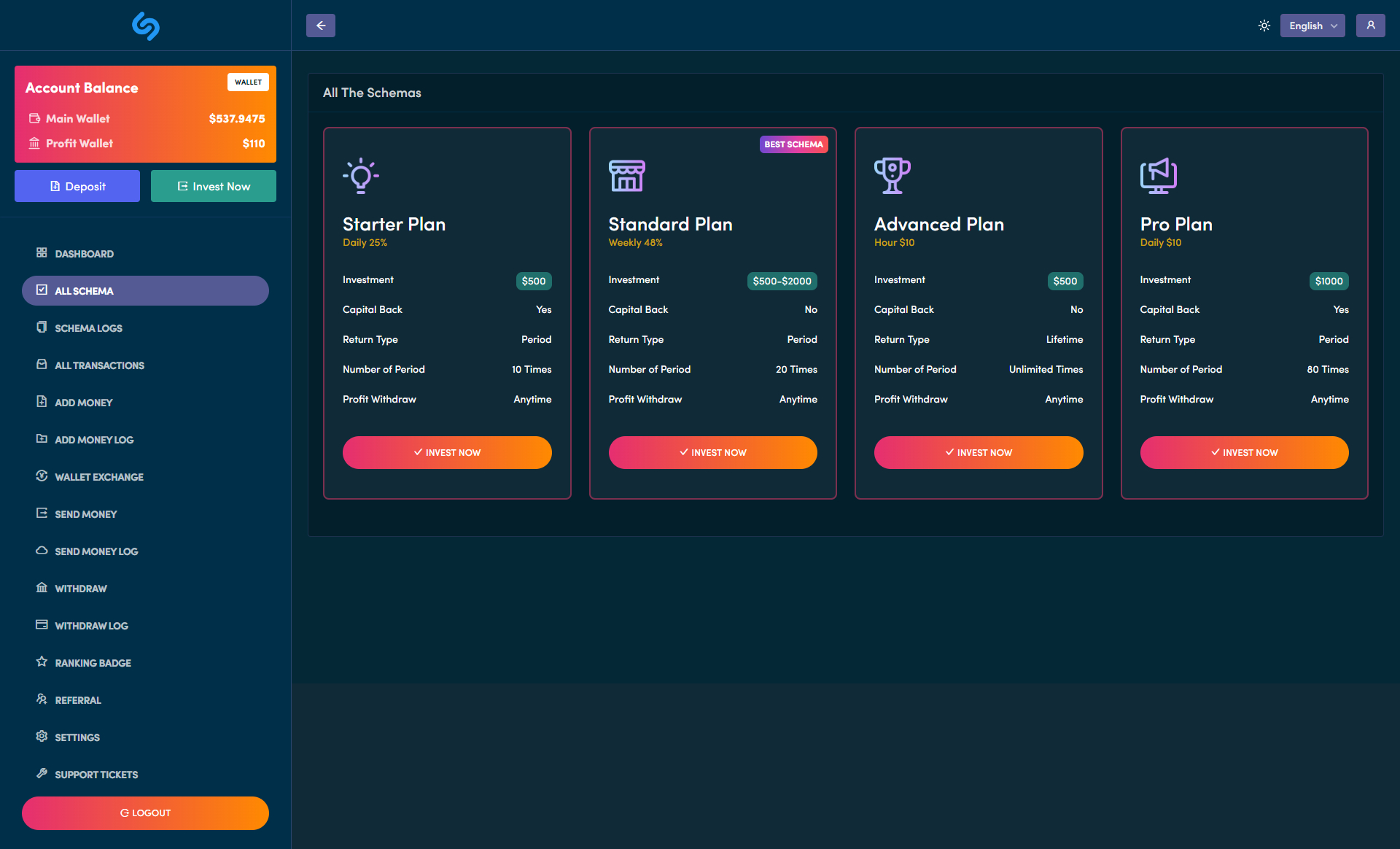Screen dimensions: 1400x849
Task: Open the Ranking Badge section
Action: (93, 662)
